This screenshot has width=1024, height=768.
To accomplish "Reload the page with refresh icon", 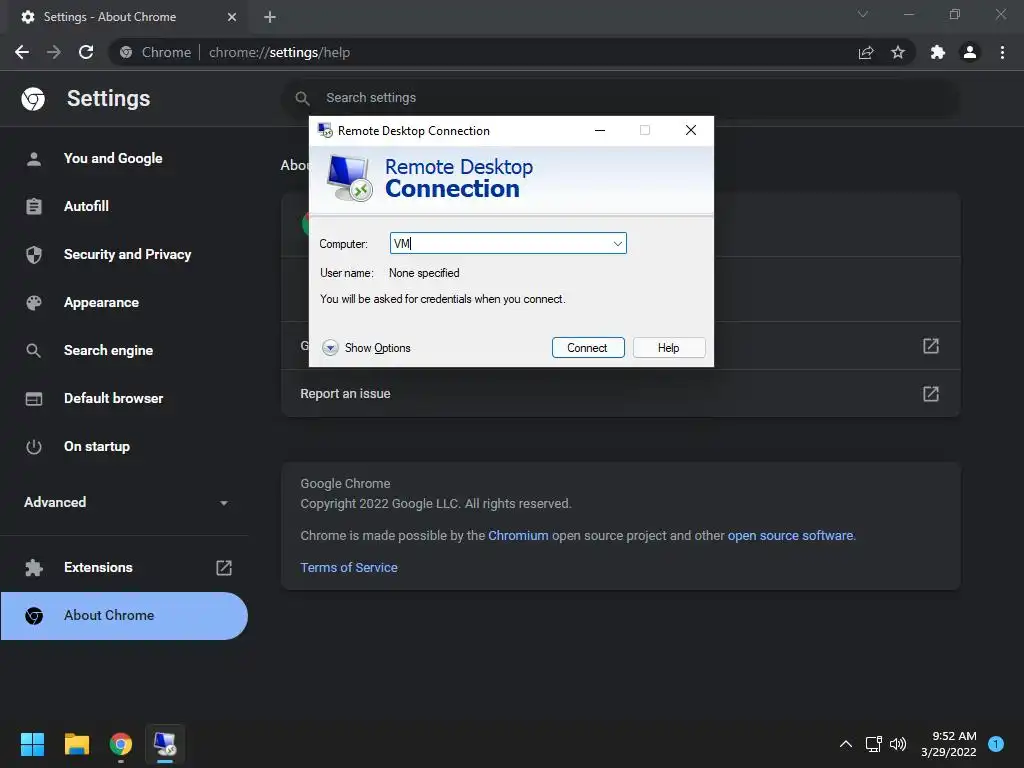I will [x=86, y=52].
